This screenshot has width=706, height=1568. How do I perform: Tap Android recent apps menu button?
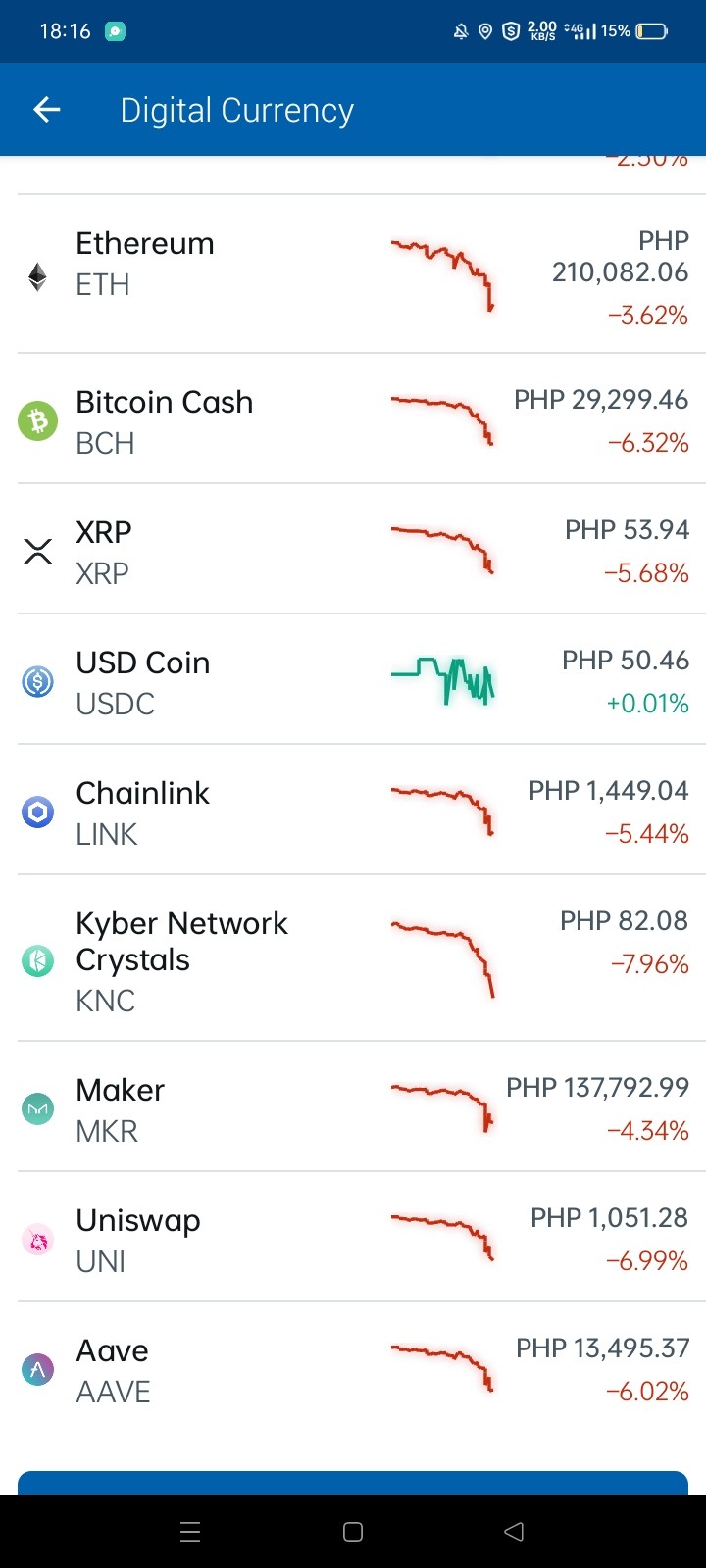[191, 1532]
